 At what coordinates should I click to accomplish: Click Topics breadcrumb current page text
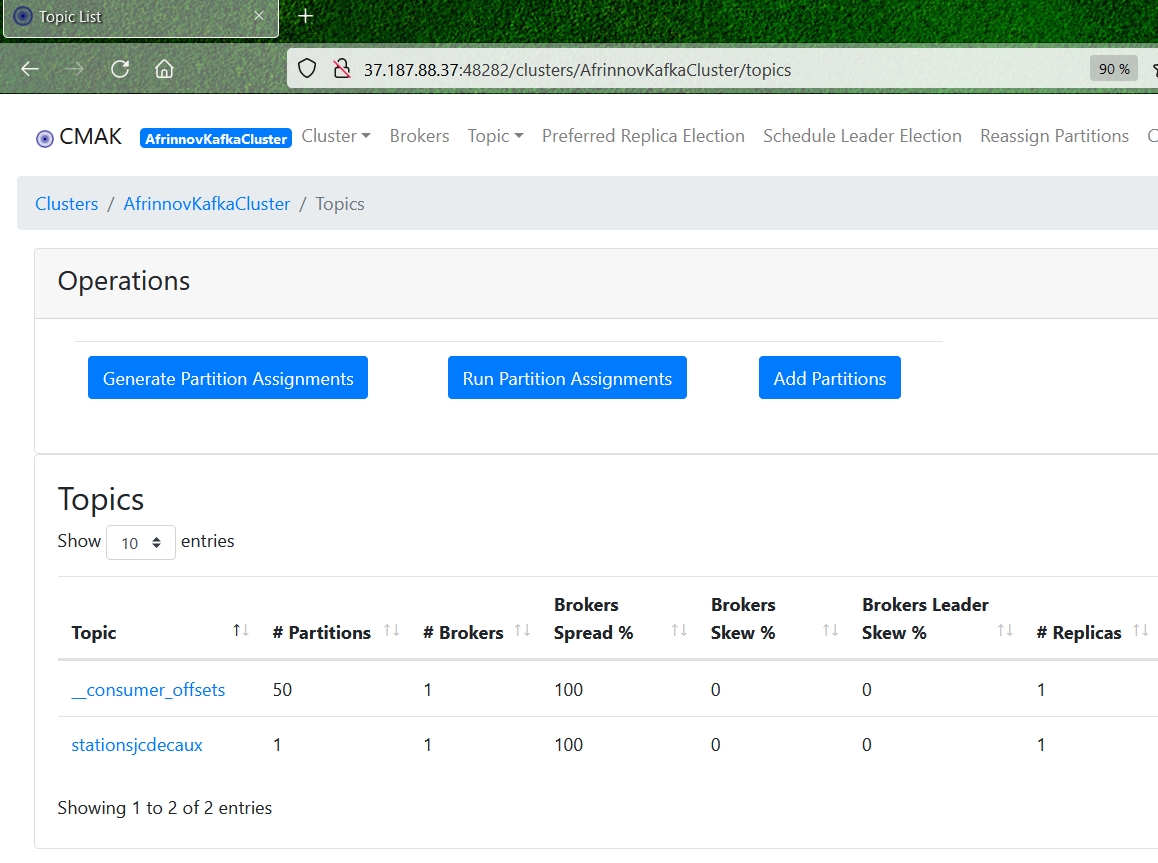click(340, 204)
